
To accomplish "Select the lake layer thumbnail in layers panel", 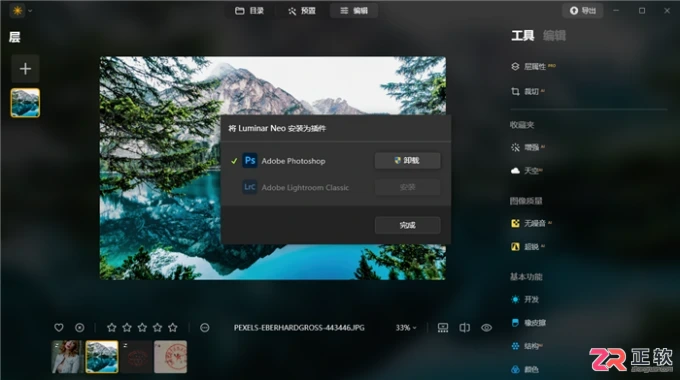I will [x=25, y=103].
